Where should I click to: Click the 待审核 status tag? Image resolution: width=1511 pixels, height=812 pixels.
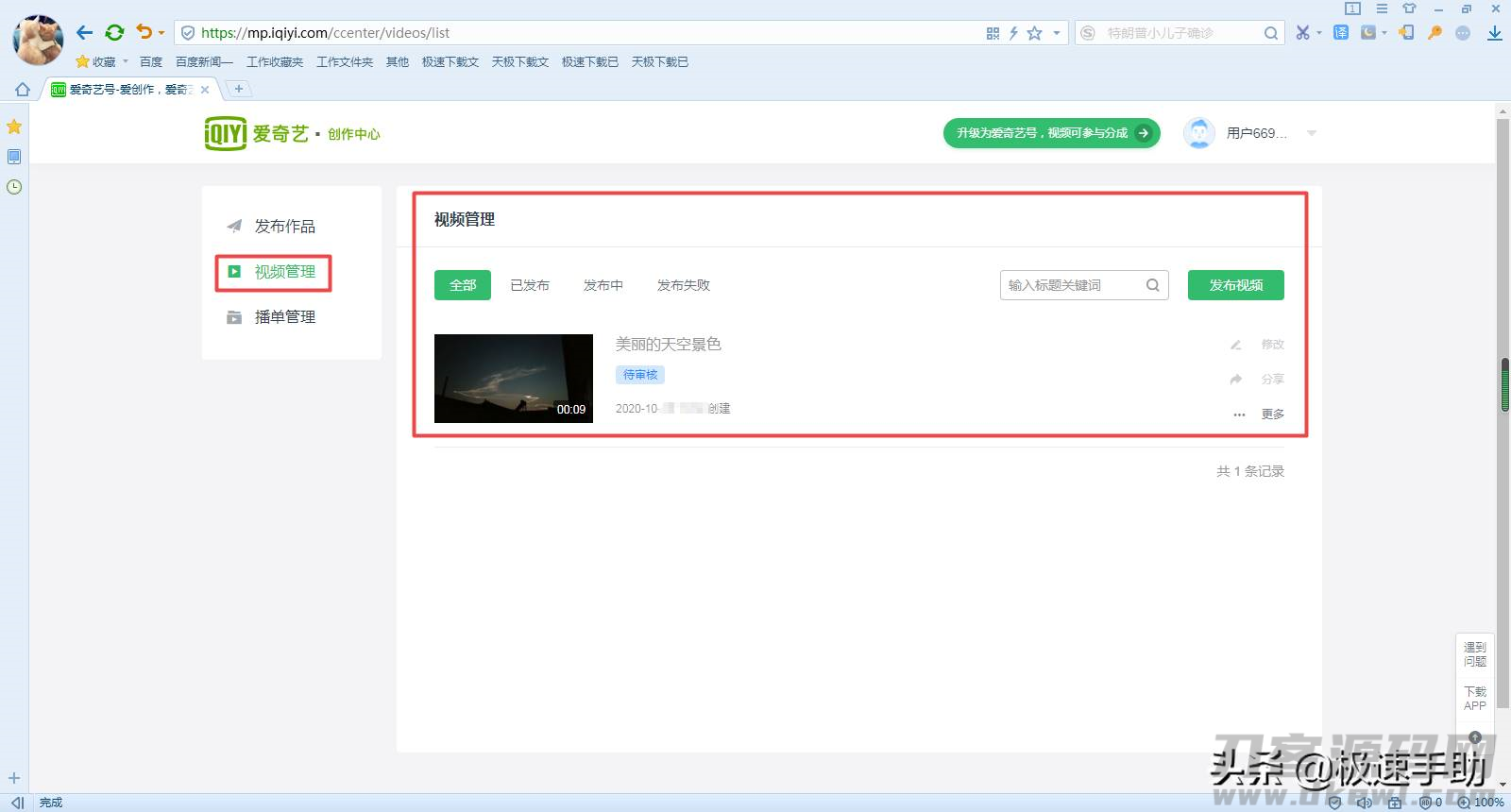point(640,375)
